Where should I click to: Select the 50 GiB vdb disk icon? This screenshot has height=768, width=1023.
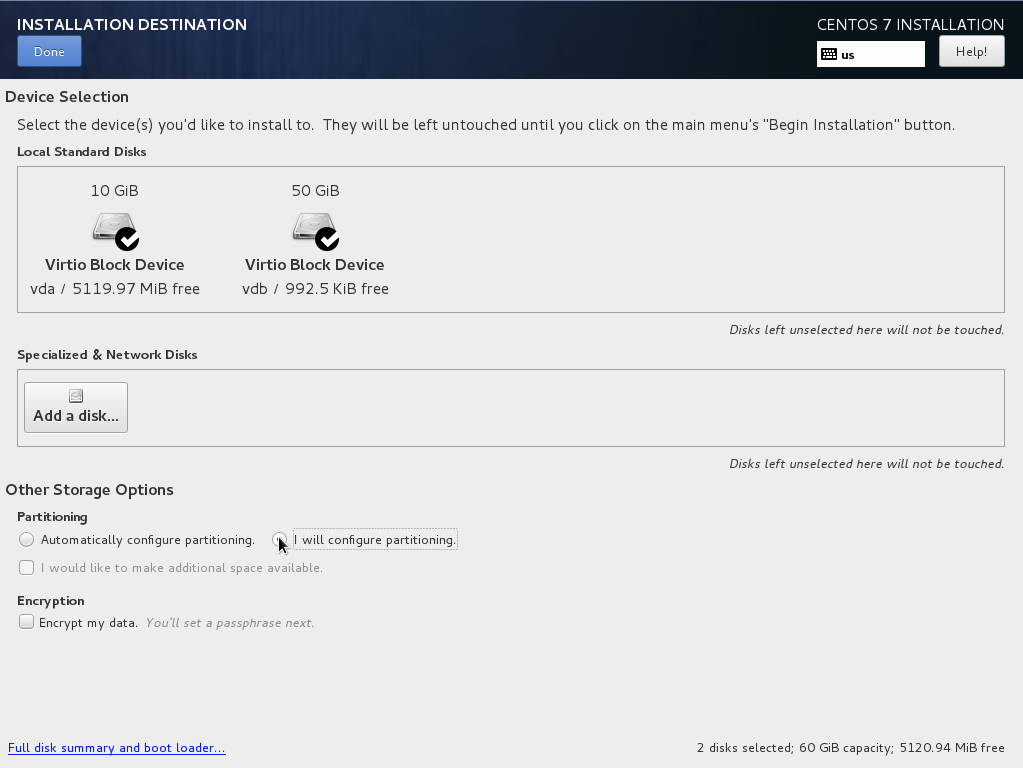click(315, 231)
